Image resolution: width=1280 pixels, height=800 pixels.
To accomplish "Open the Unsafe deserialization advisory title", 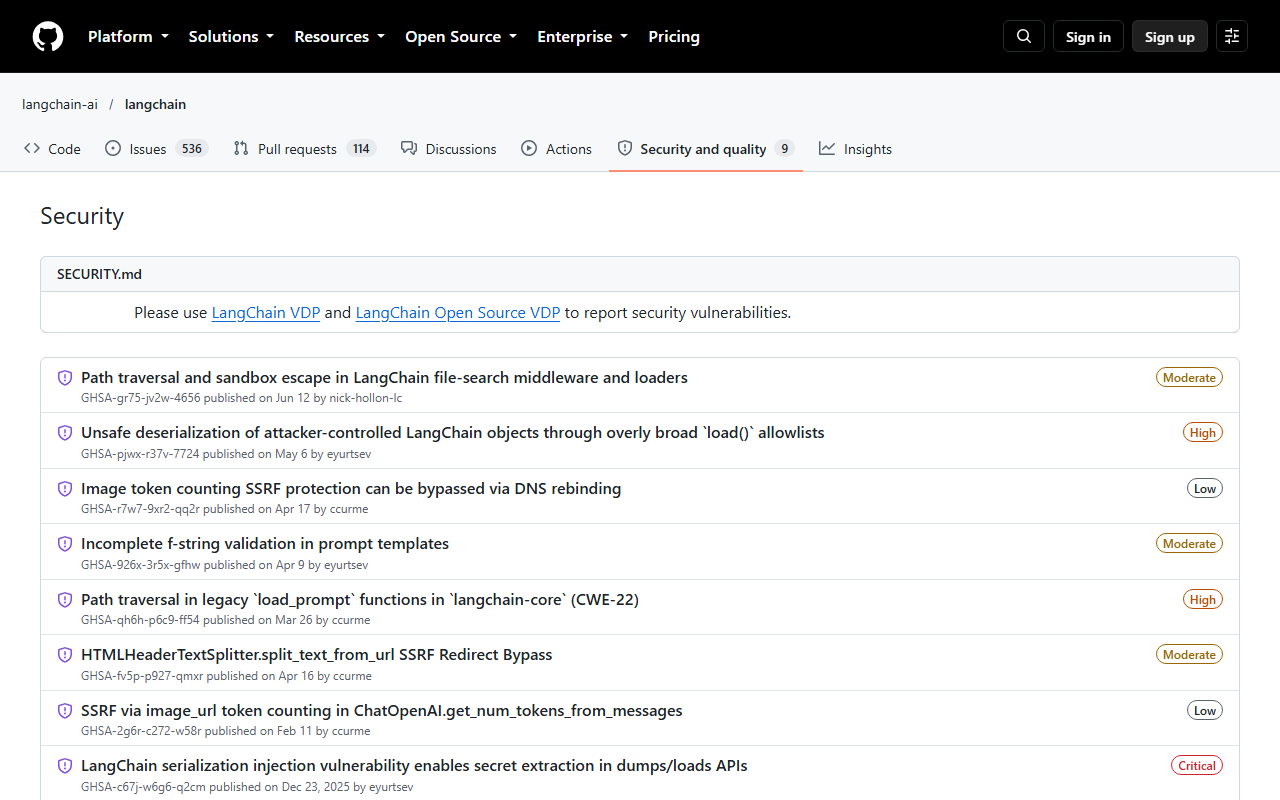I will tap(453, 432).
